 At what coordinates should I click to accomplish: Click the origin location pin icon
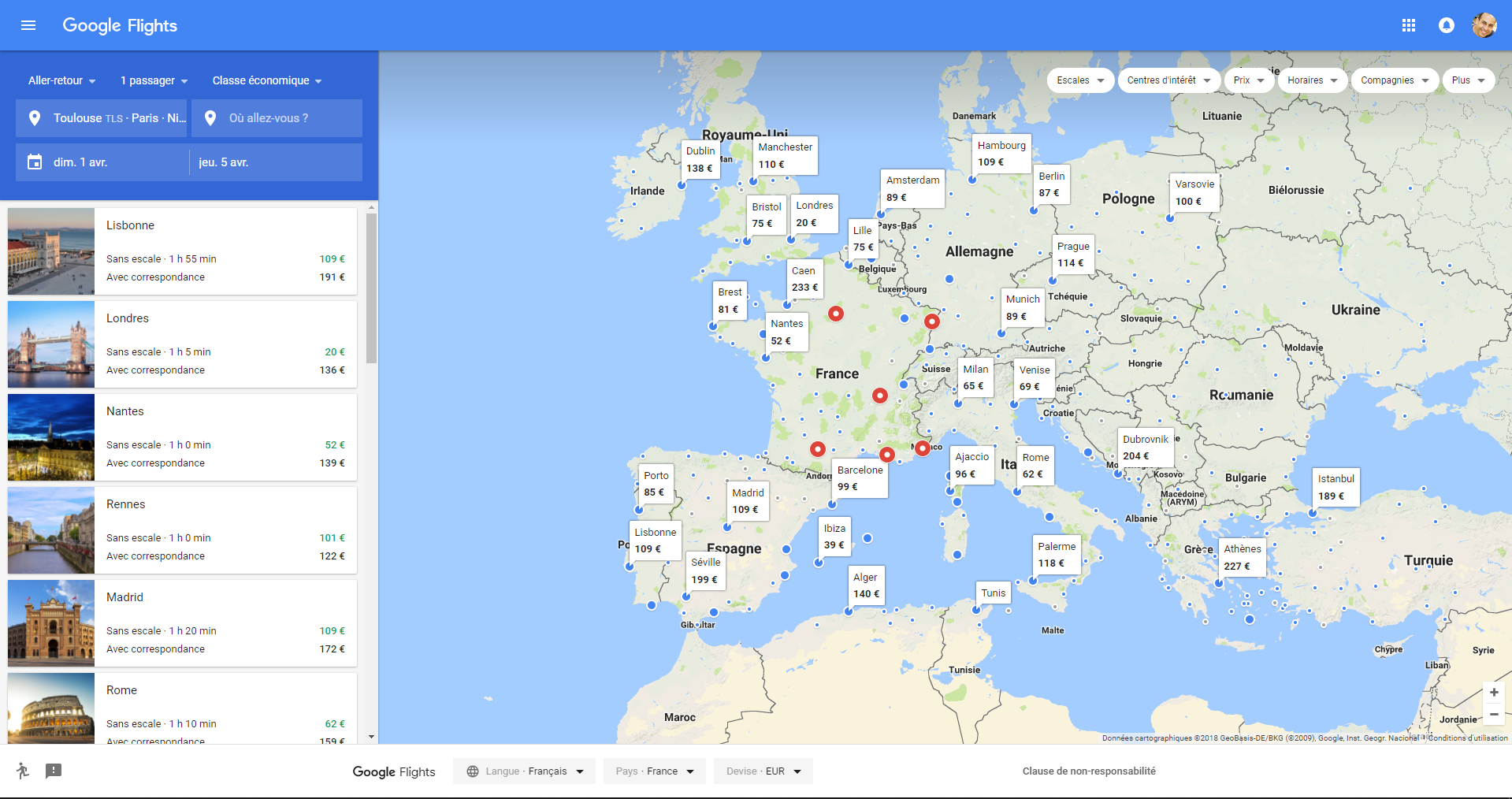click(x=35, y=118)
